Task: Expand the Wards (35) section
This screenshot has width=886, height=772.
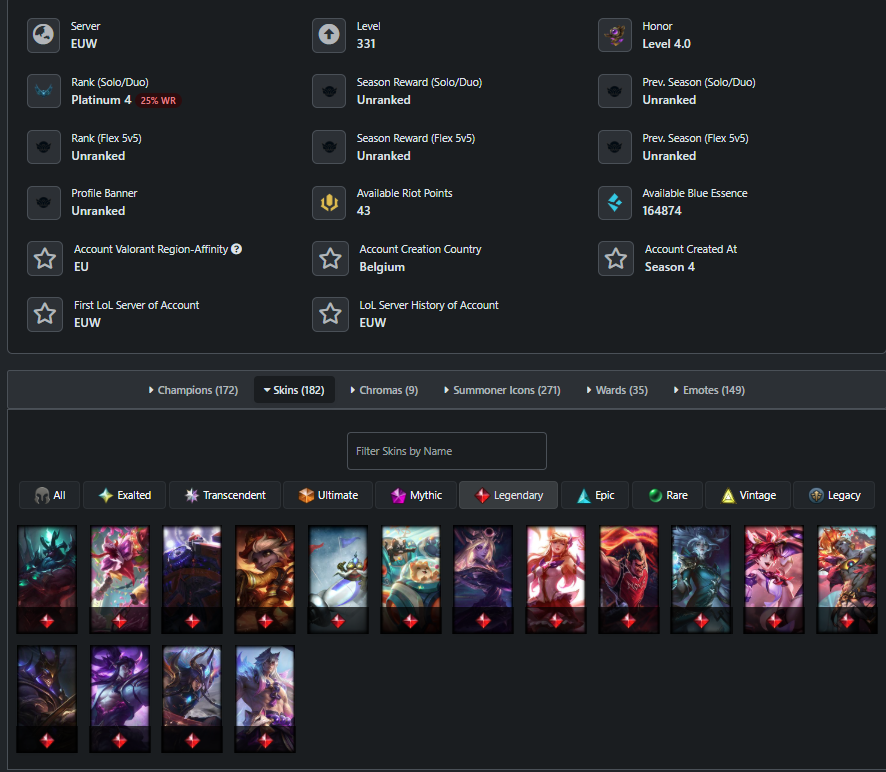Action: click(x=617, y=390)
